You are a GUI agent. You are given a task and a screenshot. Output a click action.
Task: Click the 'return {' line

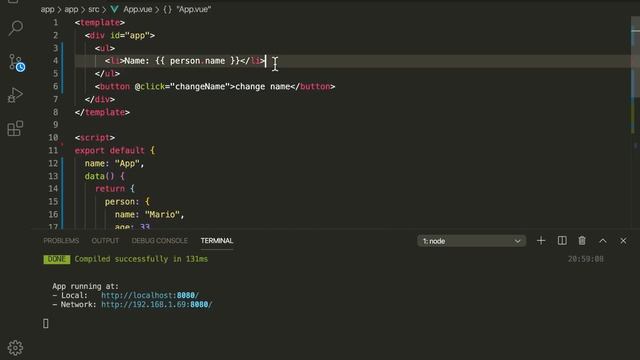coord(115,189)
